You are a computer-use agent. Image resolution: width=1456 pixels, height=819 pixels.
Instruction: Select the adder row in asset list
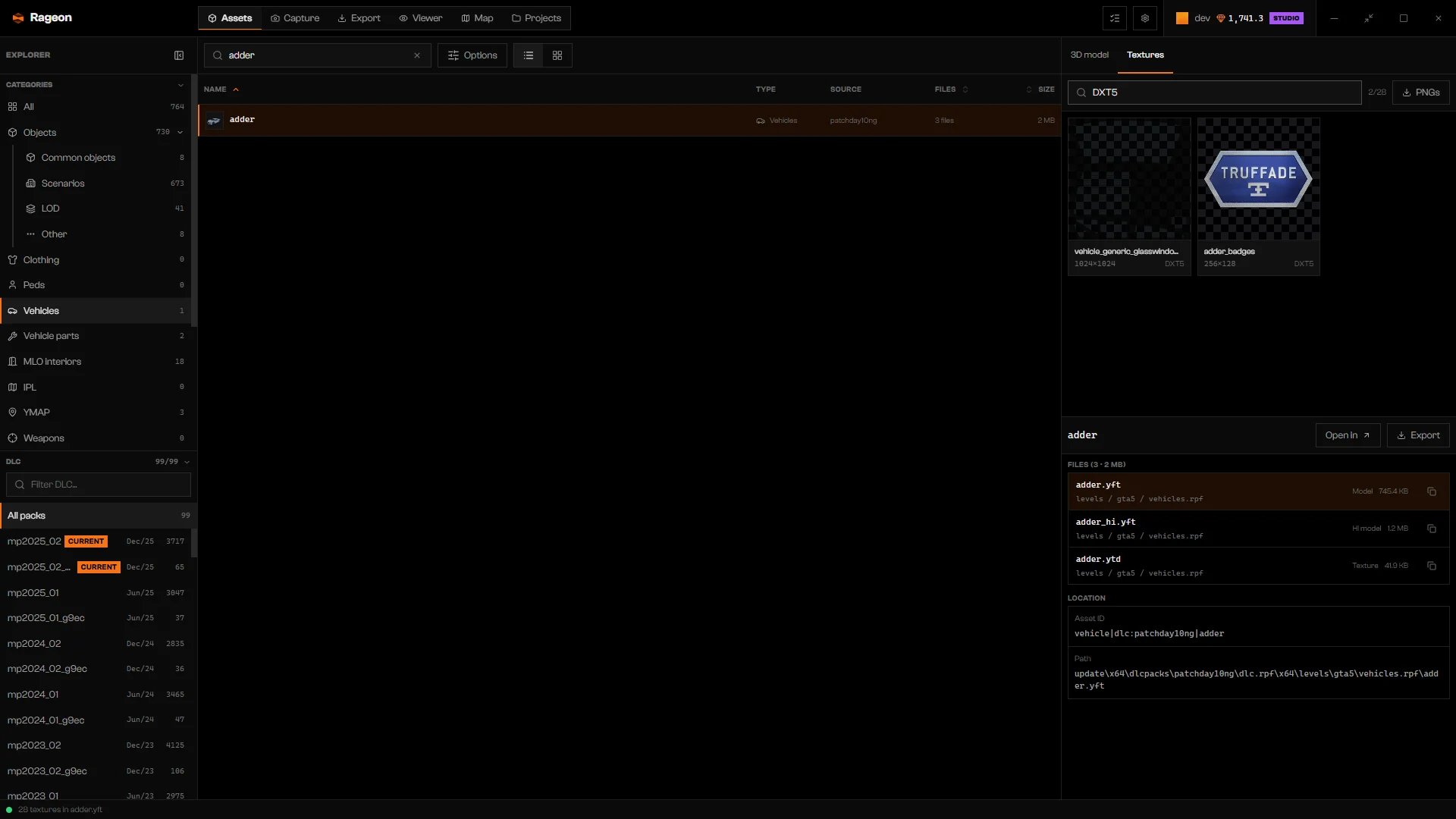pyautogui.click(x=629, y=121)
